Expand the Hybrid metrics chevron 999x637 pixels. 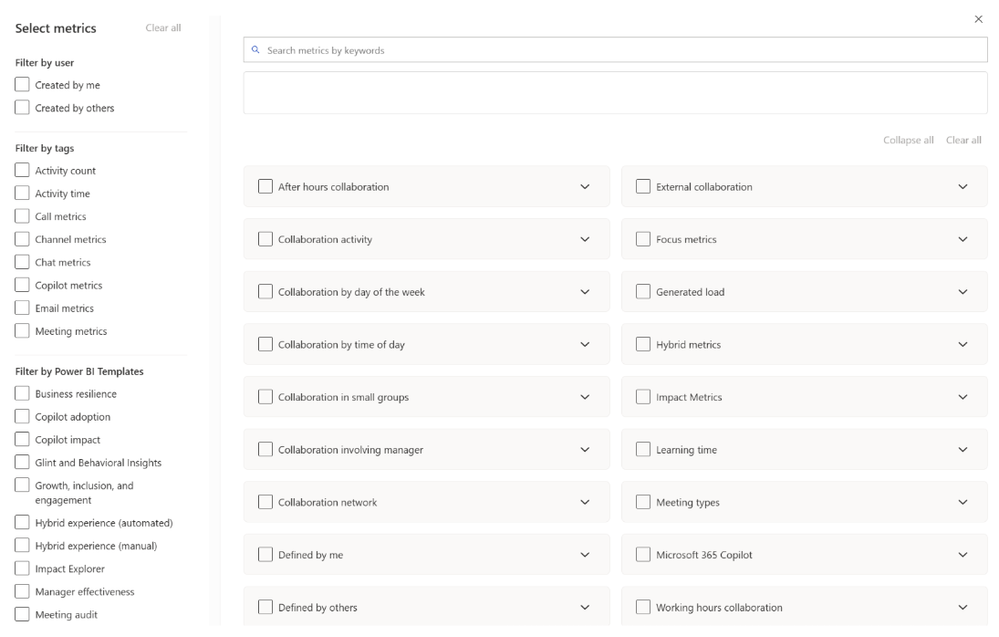963,345
